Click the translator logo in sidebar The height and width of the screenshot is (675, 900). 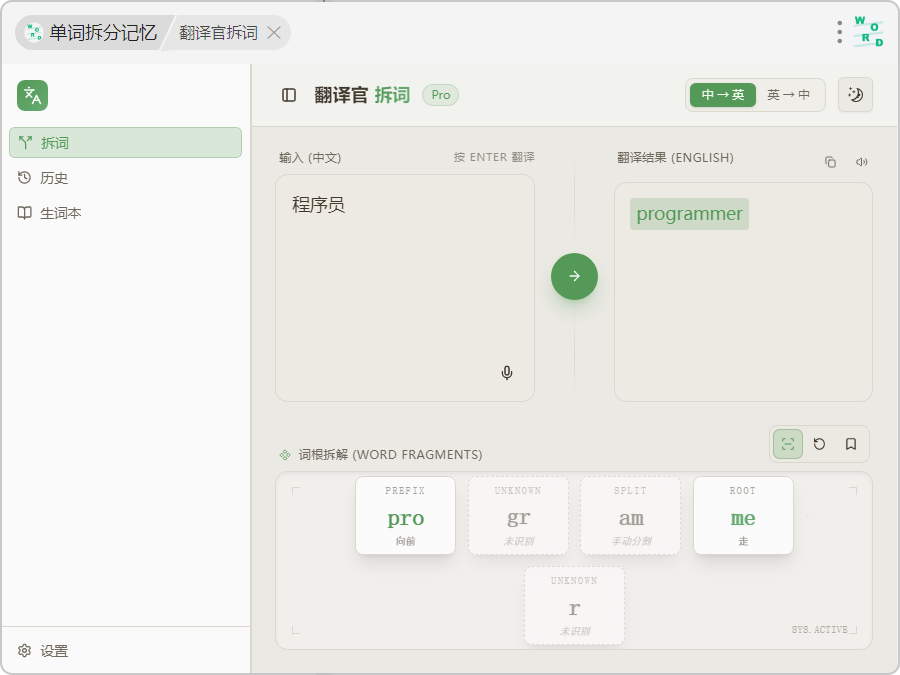[x=33, y=96]
